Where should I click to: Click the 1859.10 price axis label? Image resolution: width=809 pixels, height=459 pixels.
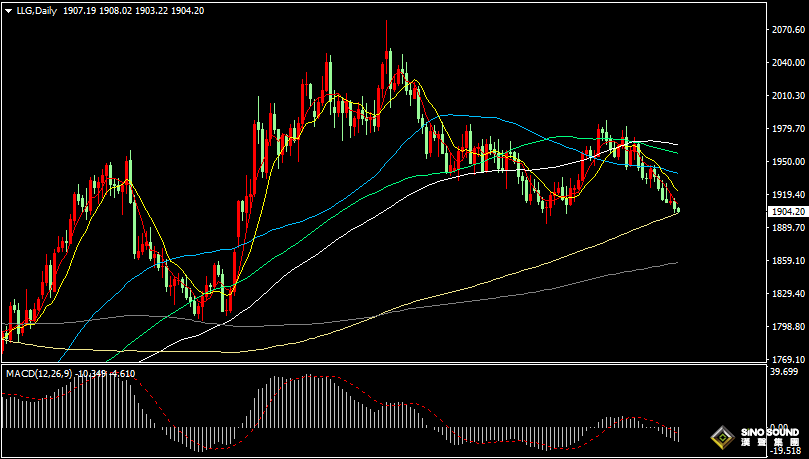(x=787, y=261)
